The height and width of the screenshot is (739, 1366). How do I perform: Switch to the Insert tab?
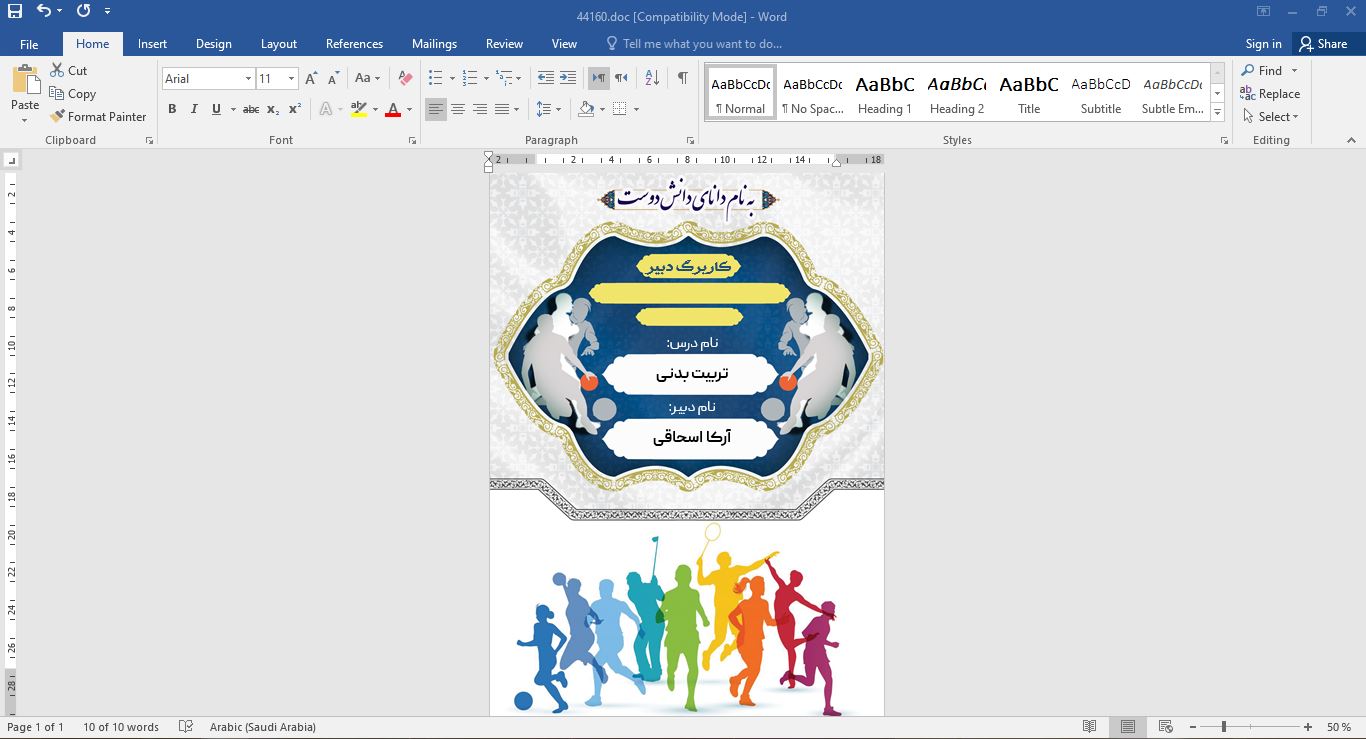[x=152, y=44]
